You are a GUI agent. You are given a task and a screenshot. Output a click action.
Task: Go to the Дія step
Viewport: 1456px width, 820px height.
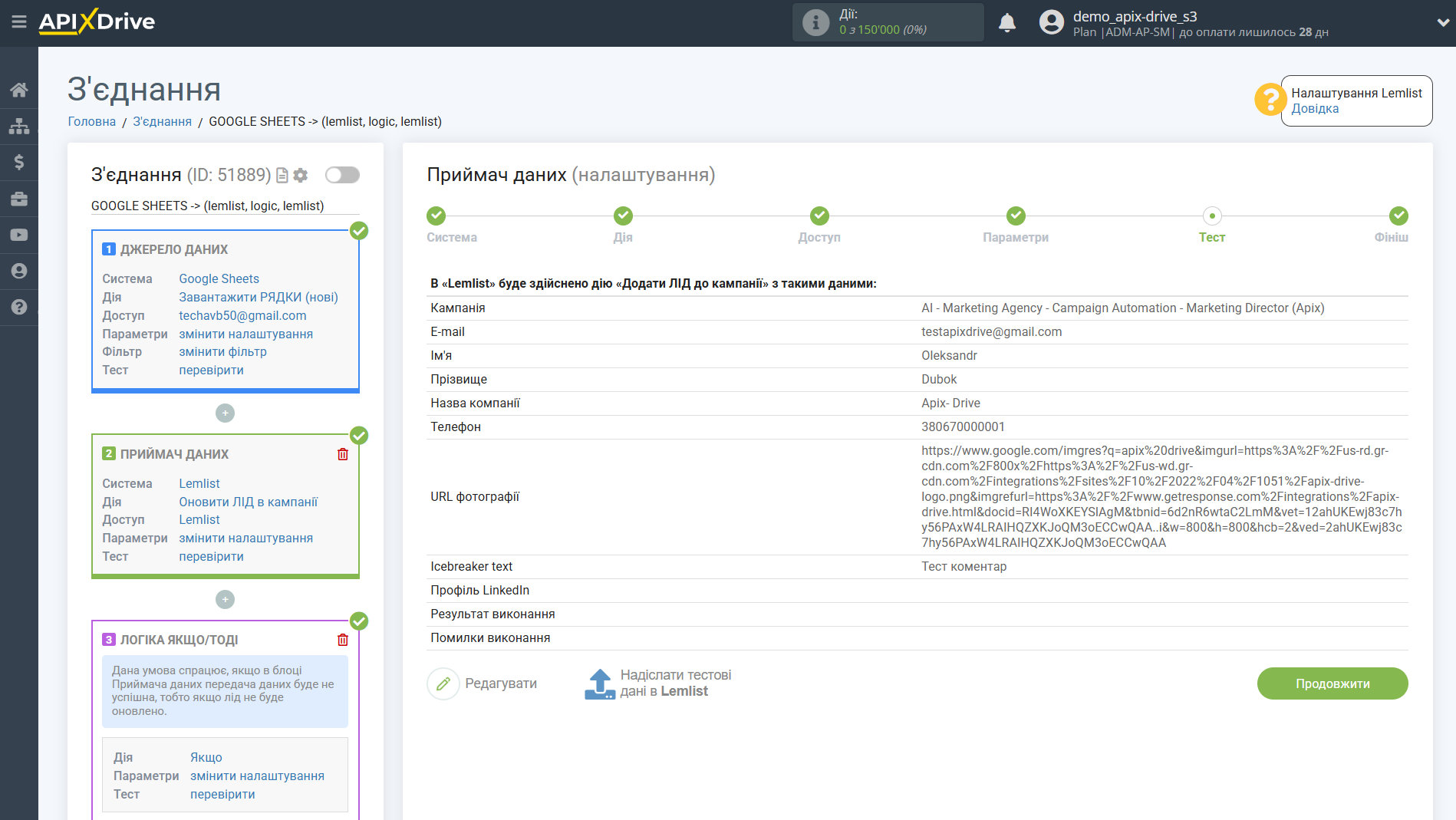(623, 216)
